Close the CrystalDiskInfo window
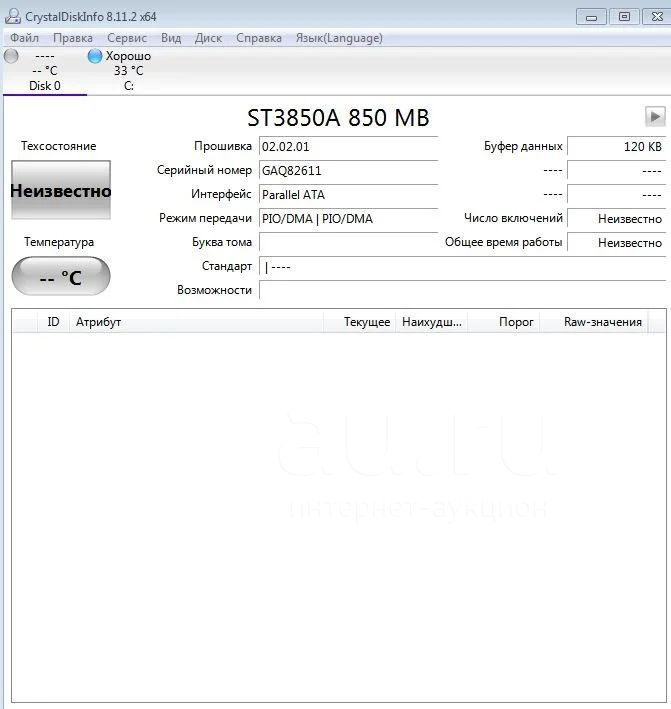The image size is (671, 709). 657,17
